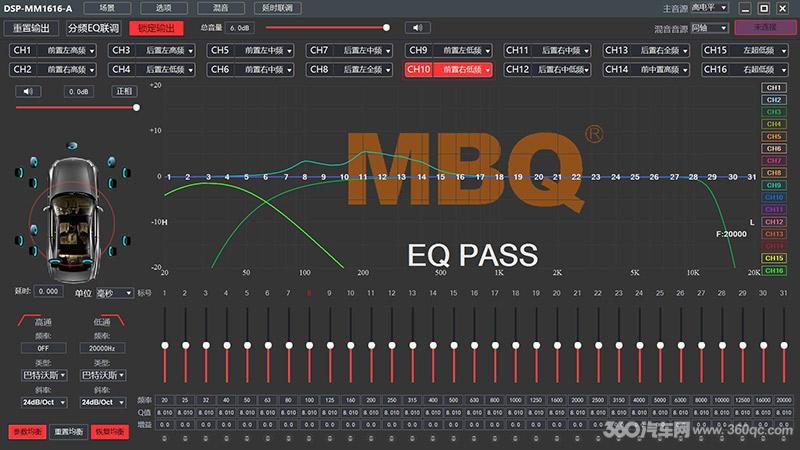Viewport: 800px width, 450px height.
Task: Click the master volume 6.0dB field
Action: point(239,28)
